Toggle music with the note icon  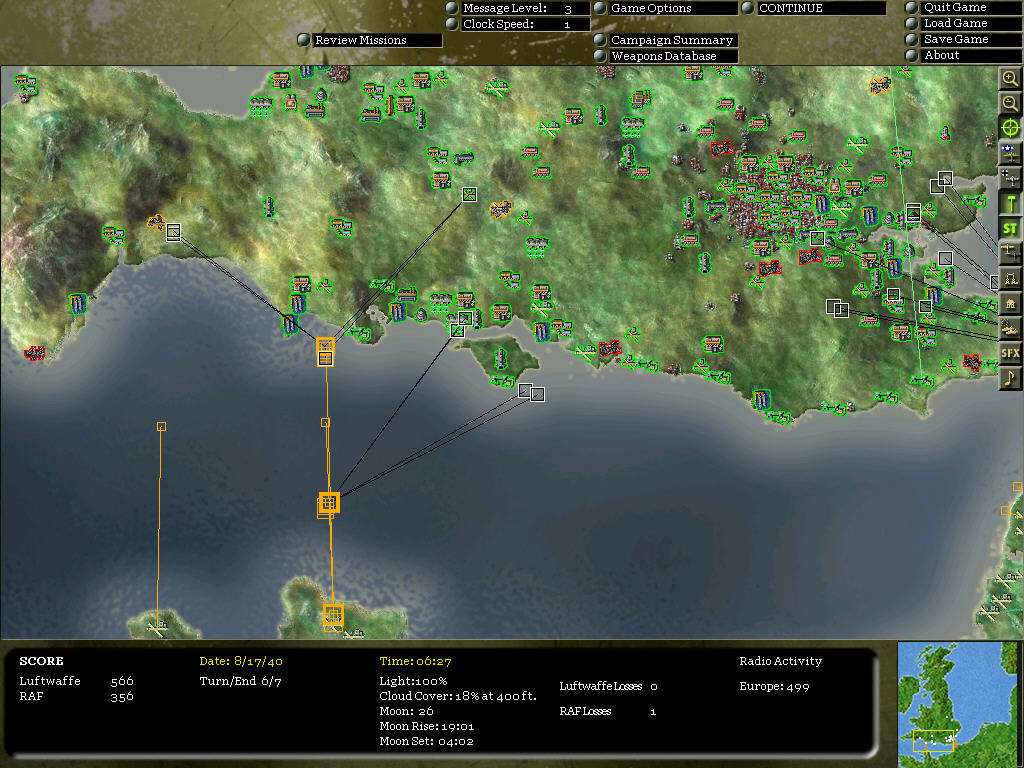(x=1010, y=377)
